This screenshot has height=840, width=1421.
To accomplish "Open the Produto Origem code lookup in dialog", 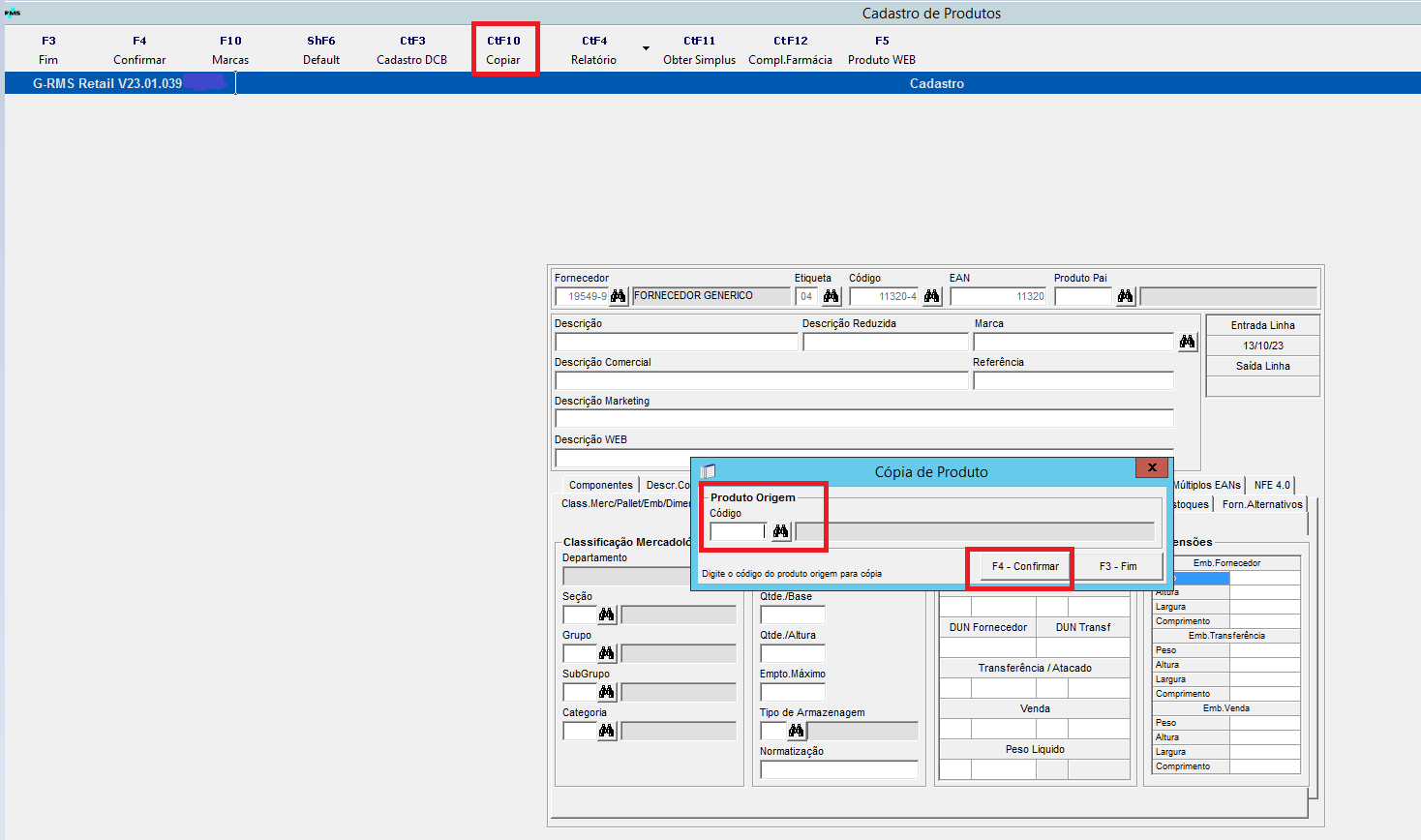I will coord(780,531).
